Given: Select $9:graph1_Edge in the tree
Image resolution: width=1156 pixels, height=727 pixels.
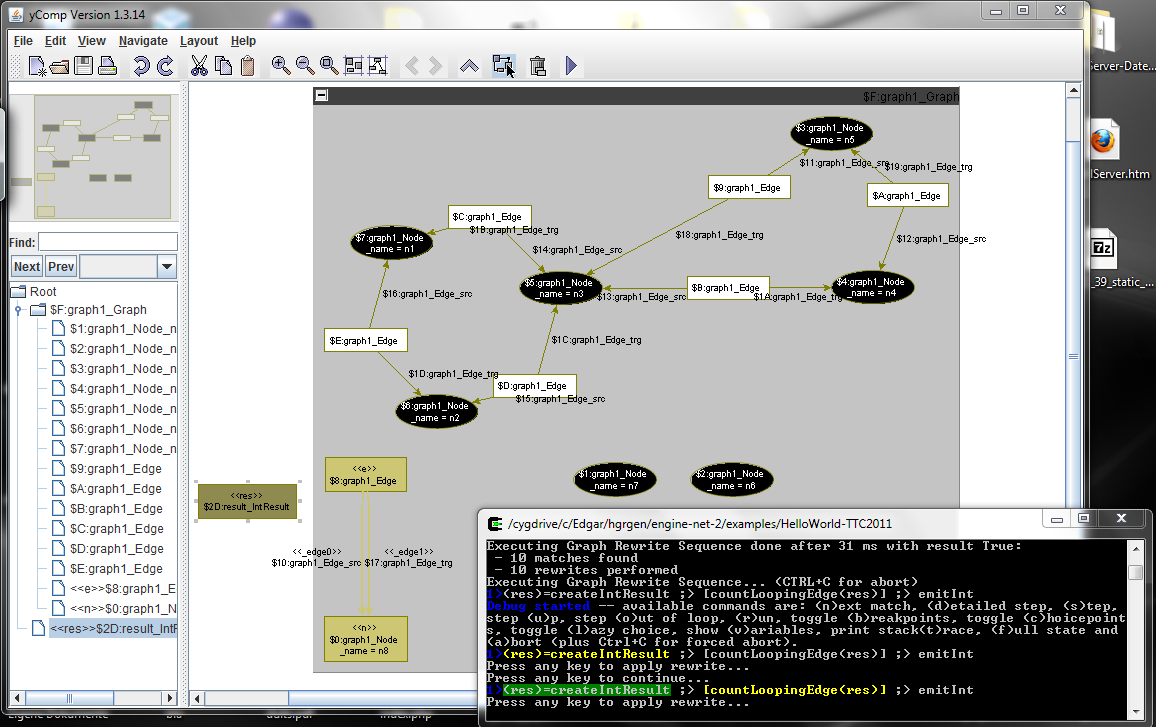Looking at the screenshot, I should 115,469.
